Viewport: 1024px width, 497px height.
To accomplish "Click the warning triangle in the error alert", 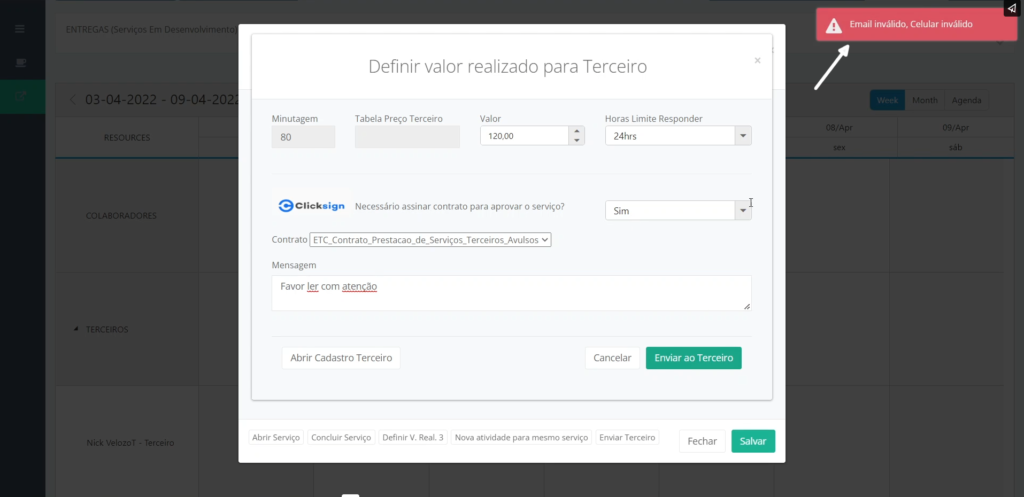I will [x=833, y=26].
